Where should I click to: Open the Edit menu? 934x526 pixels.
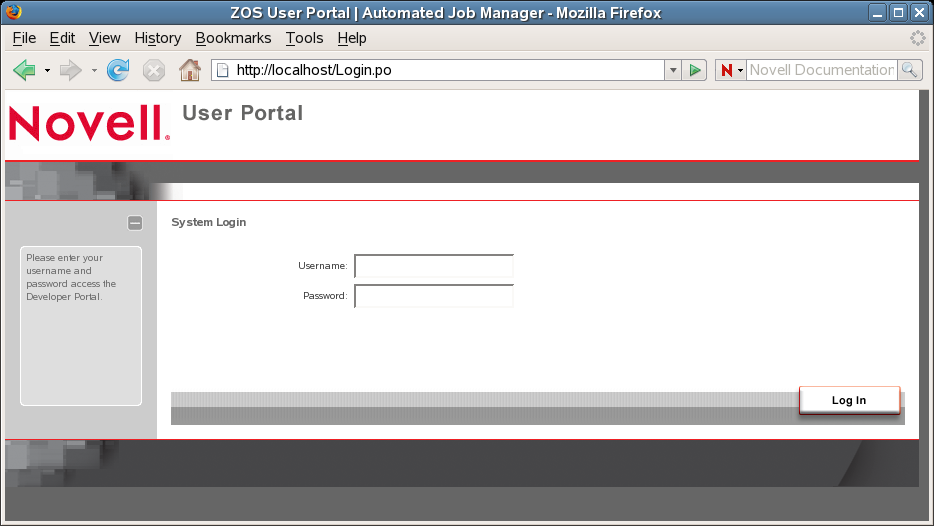[62, 38]
